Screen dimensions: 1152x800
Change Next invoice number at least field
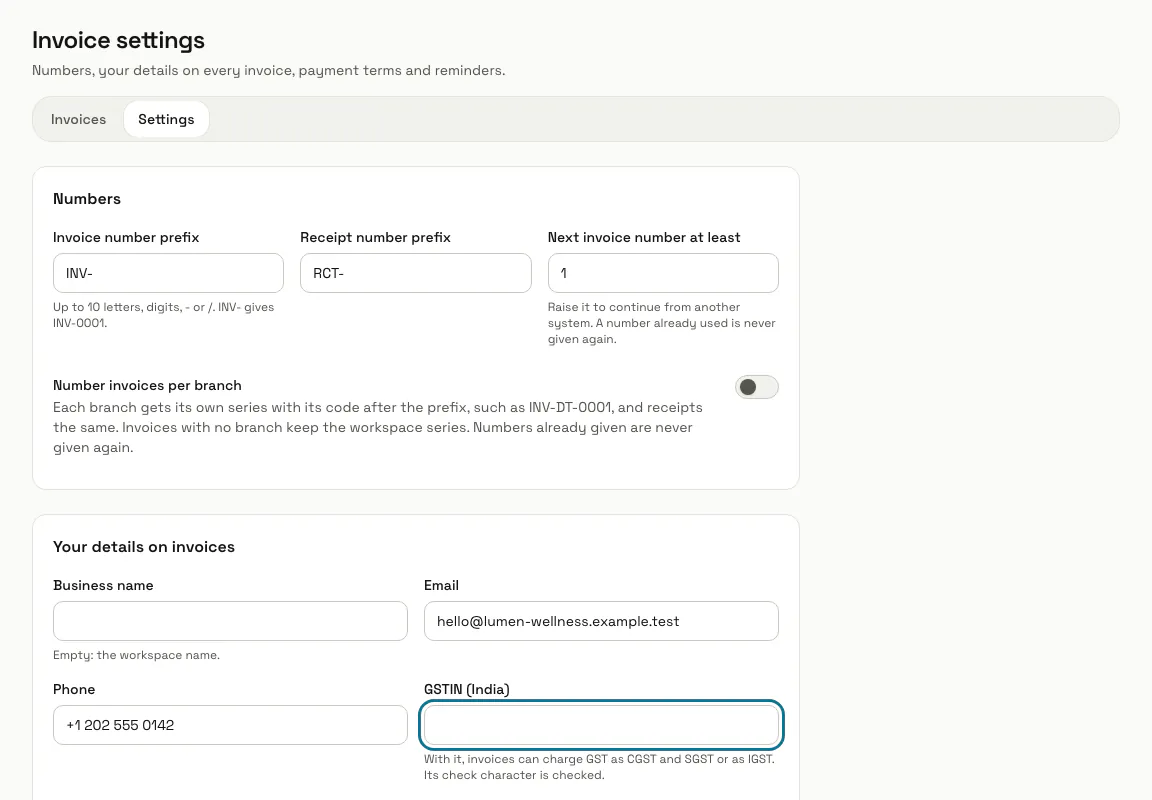point(663,273)
